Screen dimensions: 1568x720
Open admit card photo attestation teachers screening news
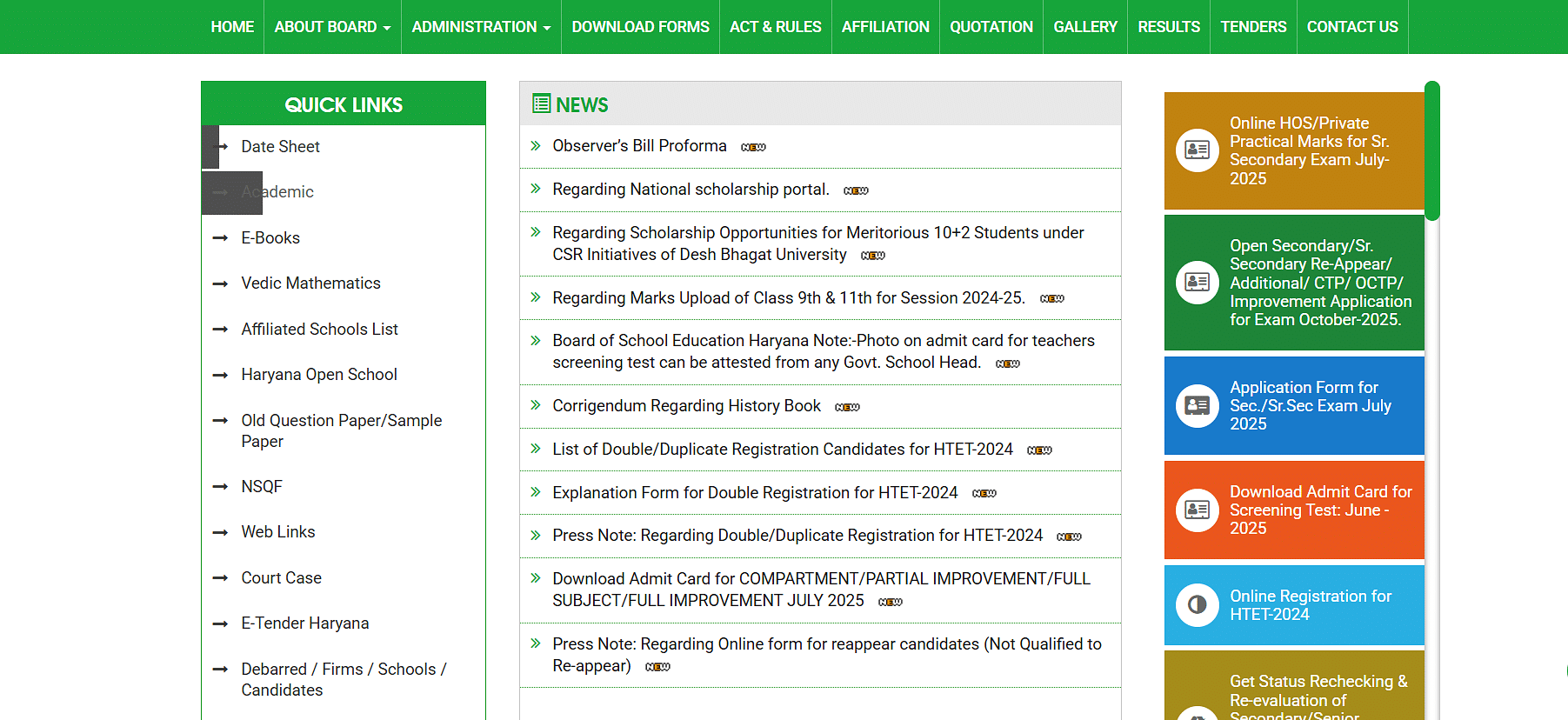[824, 351]
